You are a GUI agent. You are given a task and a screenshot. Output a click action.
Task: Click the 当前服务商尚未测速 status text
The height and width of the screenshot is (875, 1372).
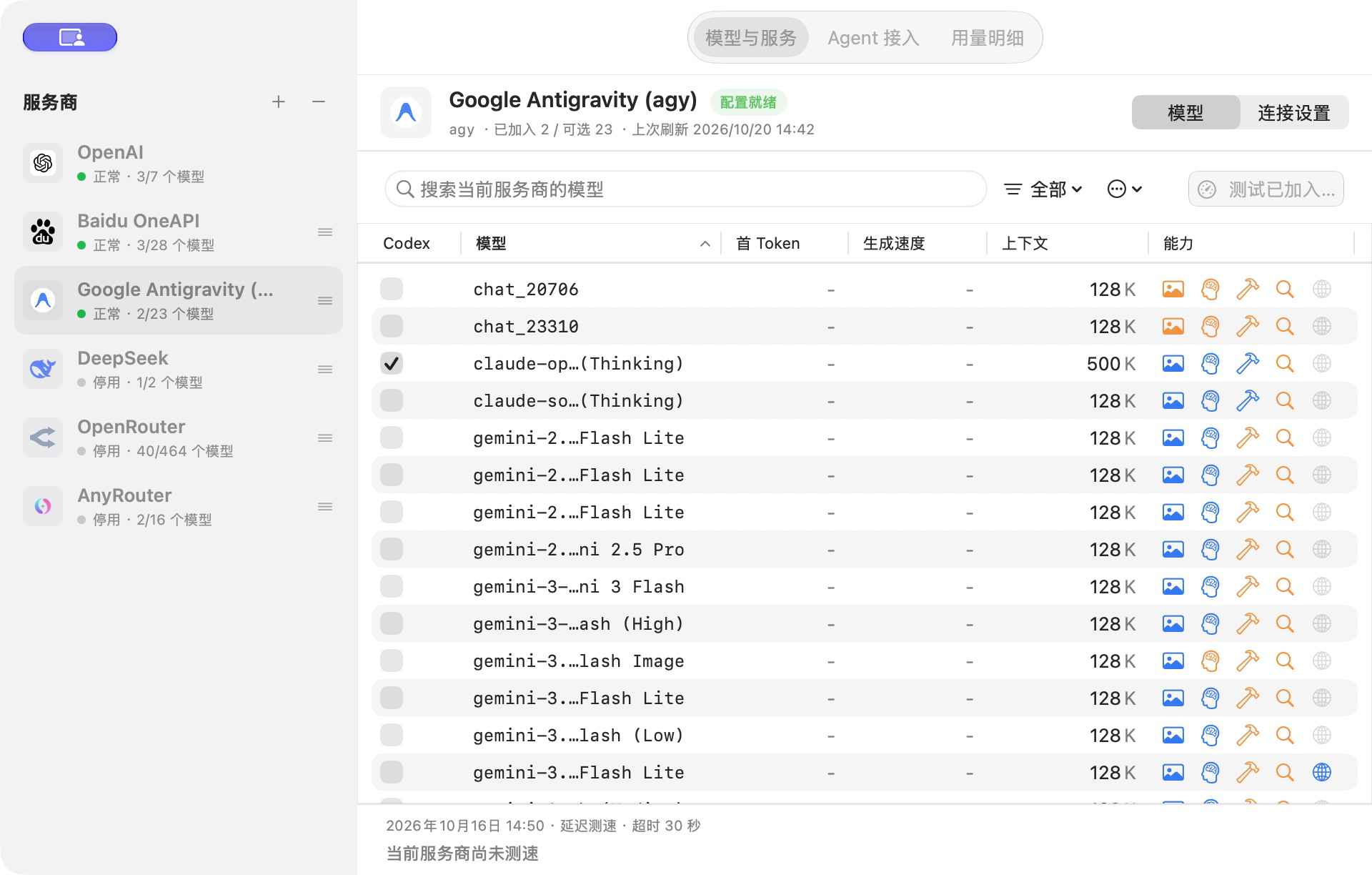(462, 854)
